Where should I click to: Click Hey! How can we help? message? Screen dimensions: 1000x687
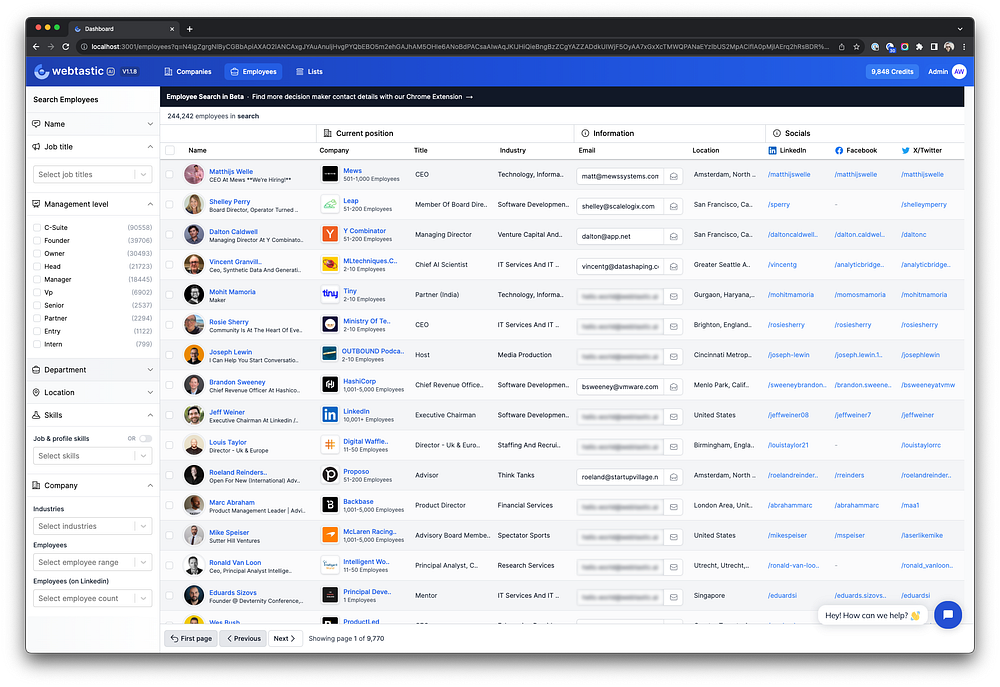point(872,616)
